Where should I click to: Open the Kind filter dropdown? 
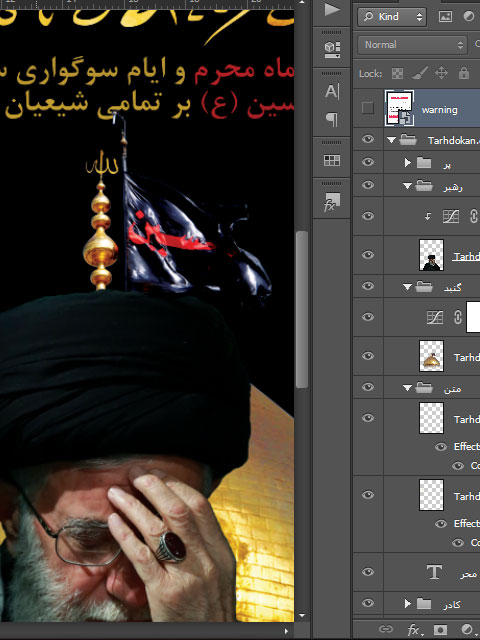pyautogui.click(x=392, y=17)
